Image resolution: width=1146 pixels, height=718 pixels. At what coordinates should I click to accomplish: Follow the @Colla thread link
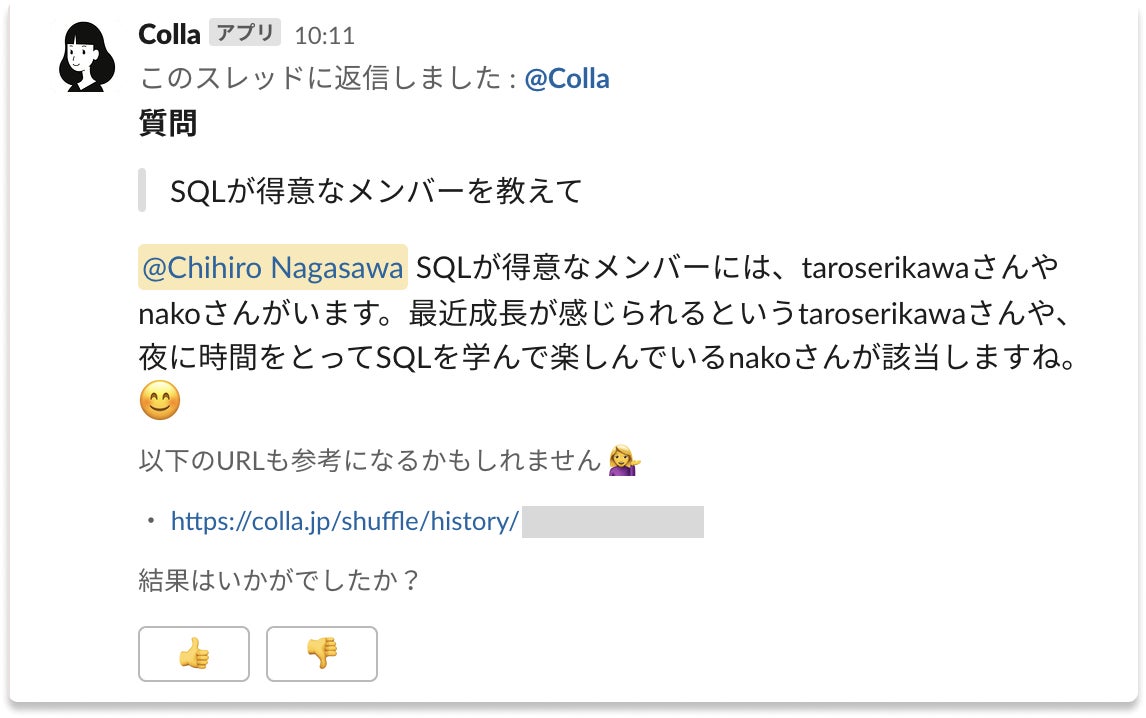point(566,79)
